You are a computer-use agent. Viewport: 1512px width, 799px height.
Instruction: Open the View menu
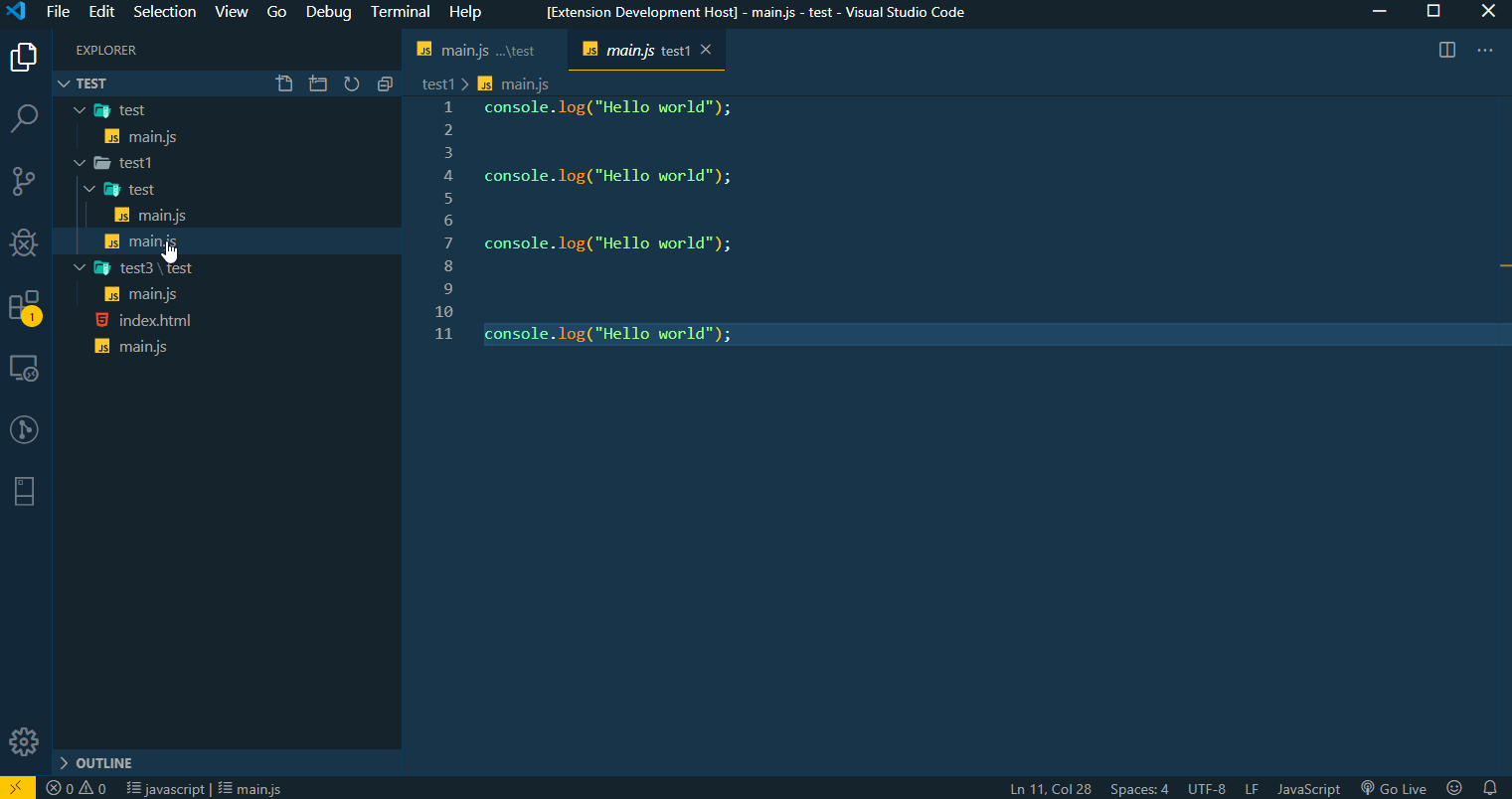point(232,12)
